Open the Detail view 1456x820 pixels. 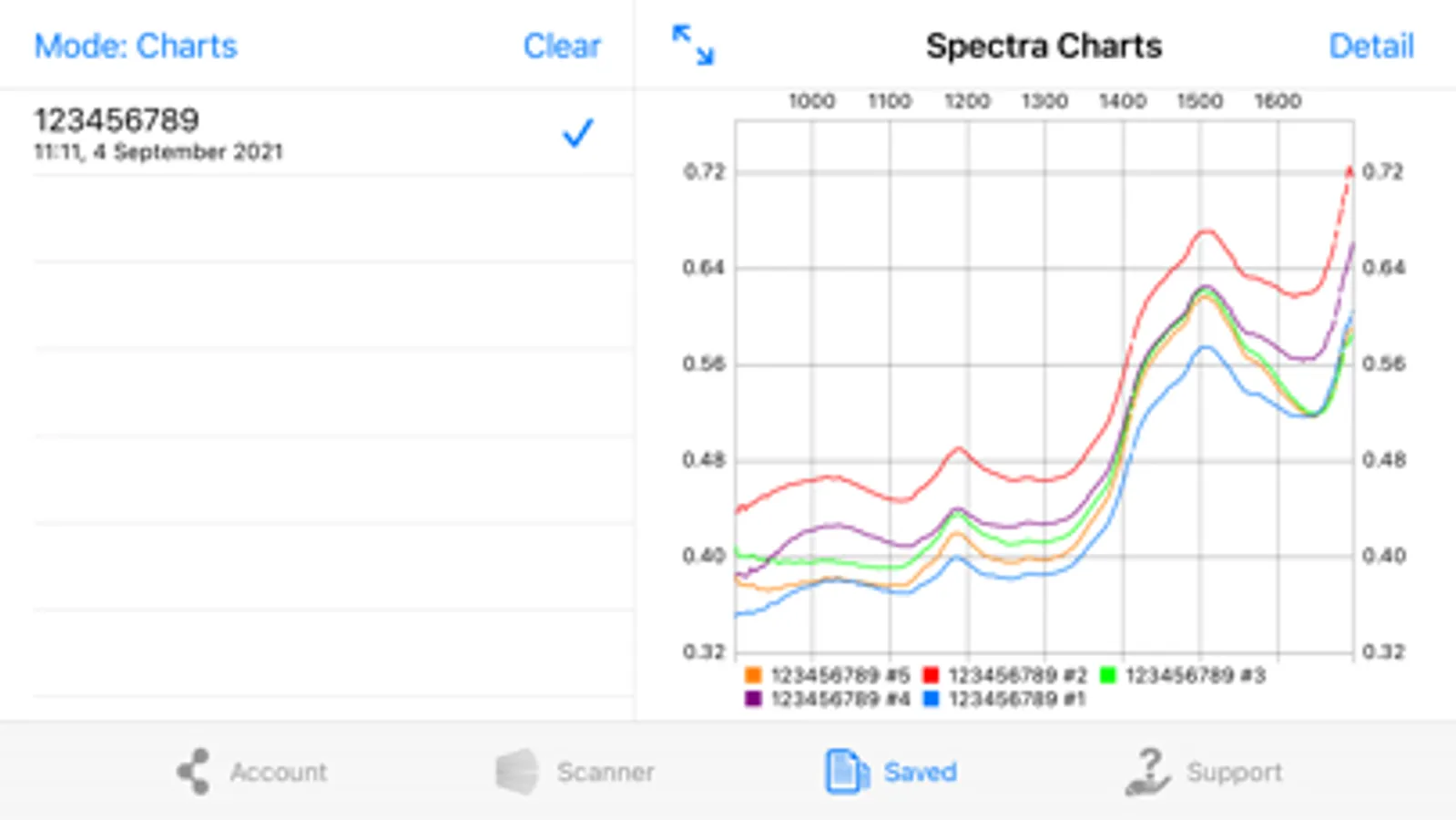1370,46
